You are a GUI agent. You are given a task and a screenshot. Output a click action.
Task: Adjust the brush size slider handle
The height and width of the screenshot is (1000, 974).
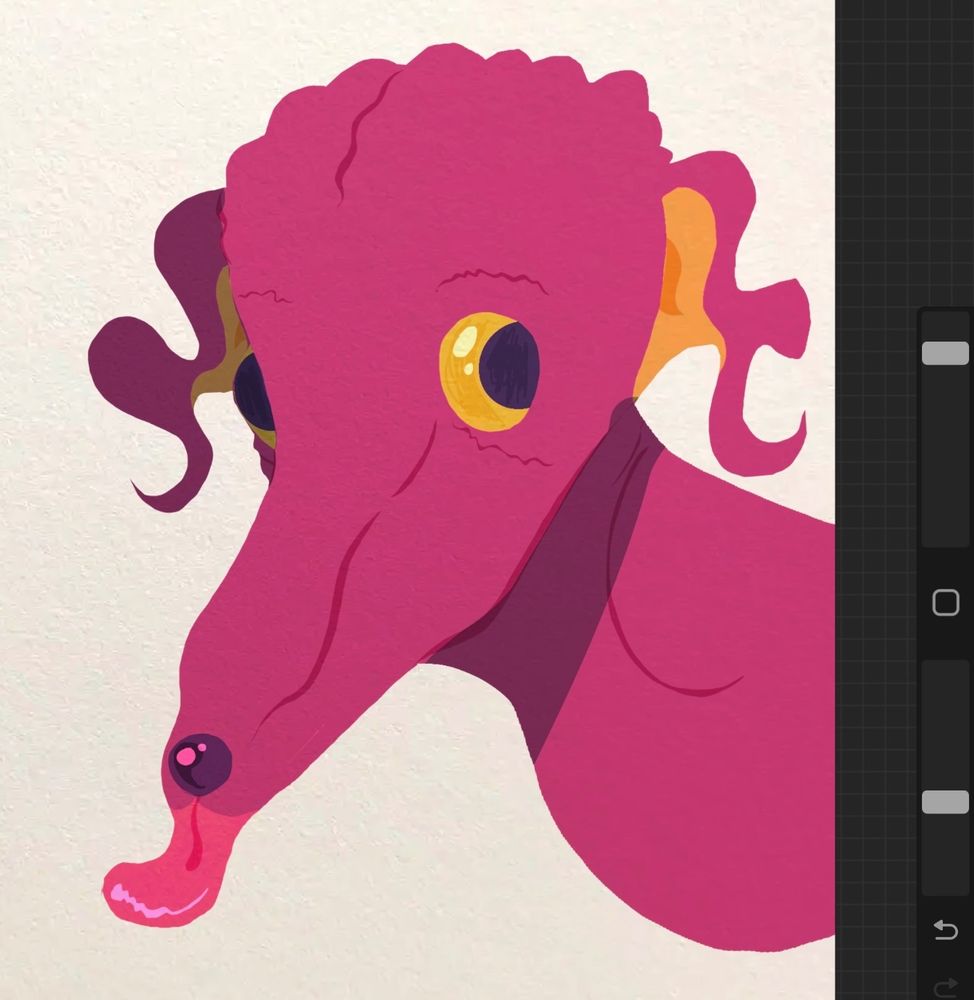tap(945, 353)
